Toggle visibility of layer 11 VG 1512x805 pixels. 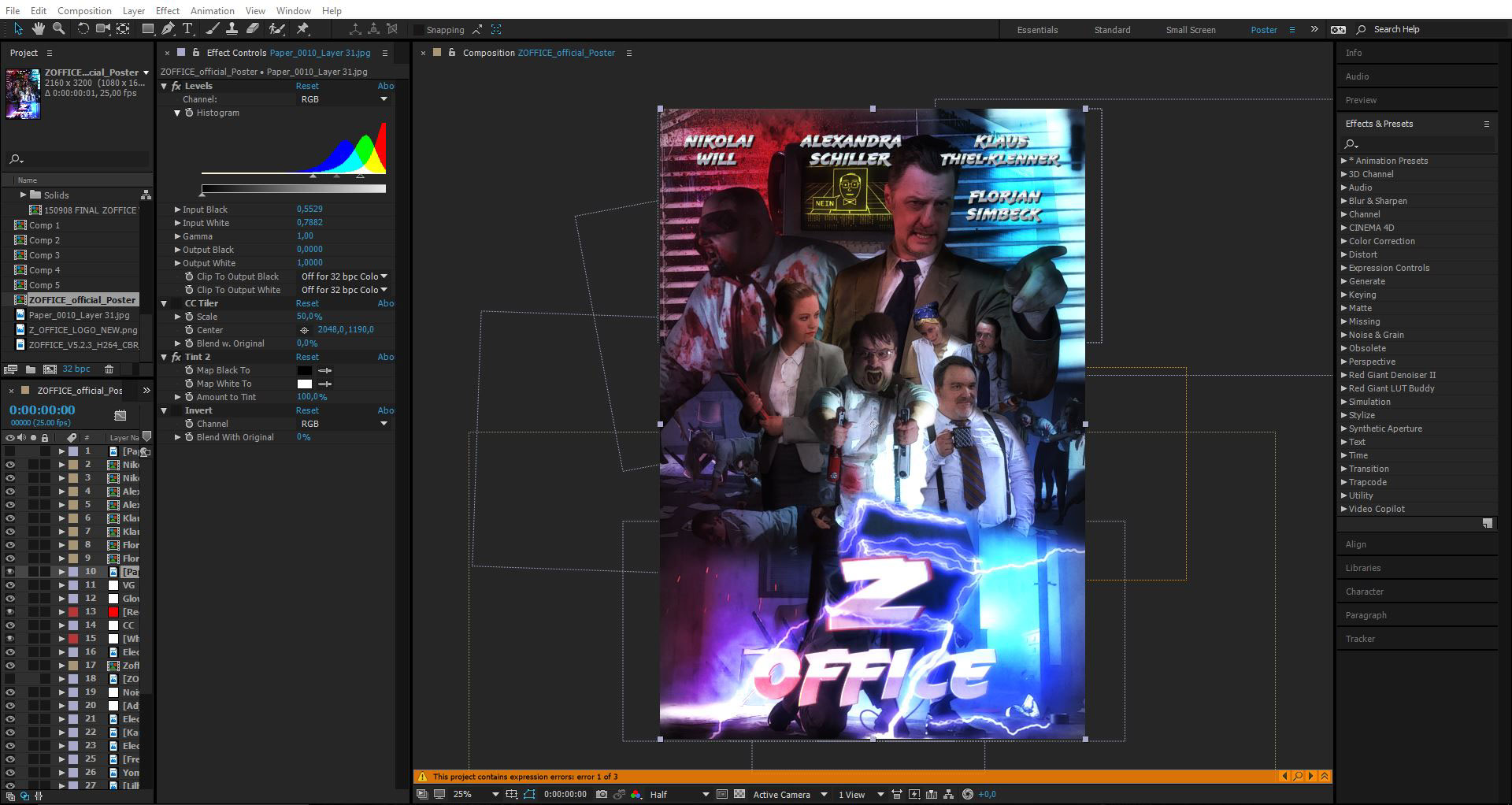9,585
